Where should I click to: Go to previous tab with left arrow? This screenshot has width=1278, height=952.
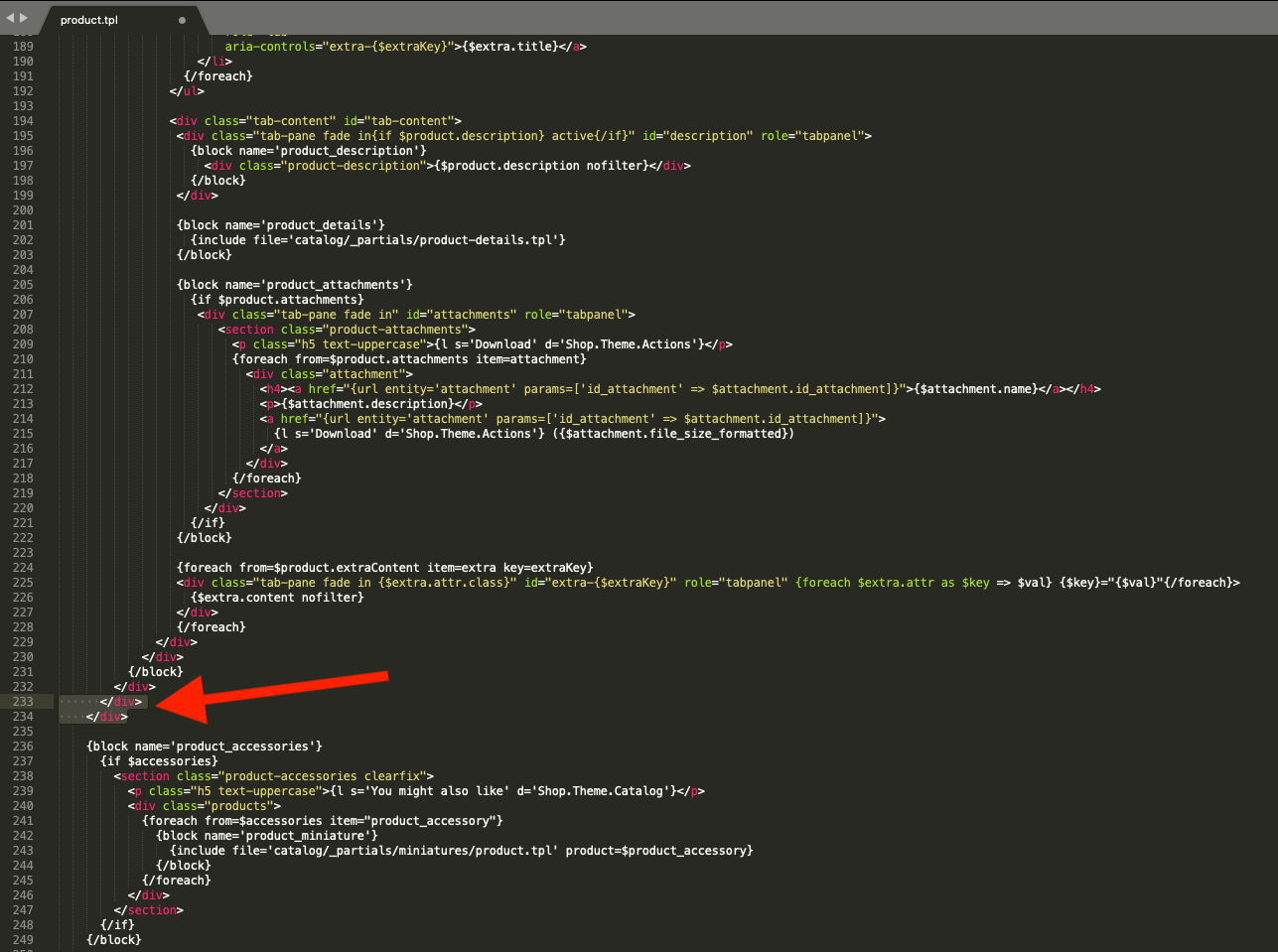click(x=10, y=18)
